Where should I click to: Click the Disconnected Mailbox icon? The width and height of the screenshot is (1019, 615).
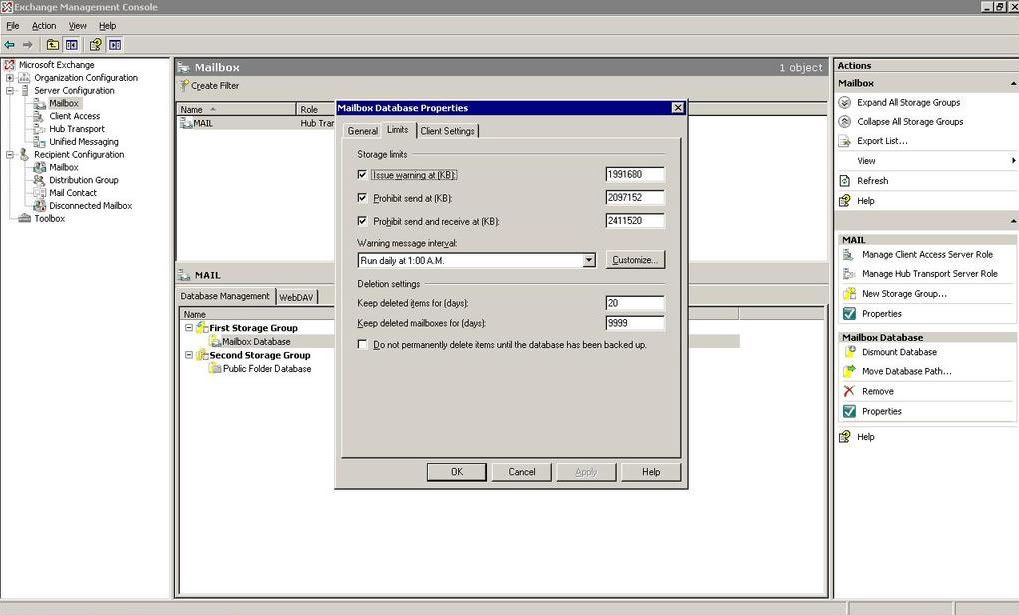tap(40, 205)
